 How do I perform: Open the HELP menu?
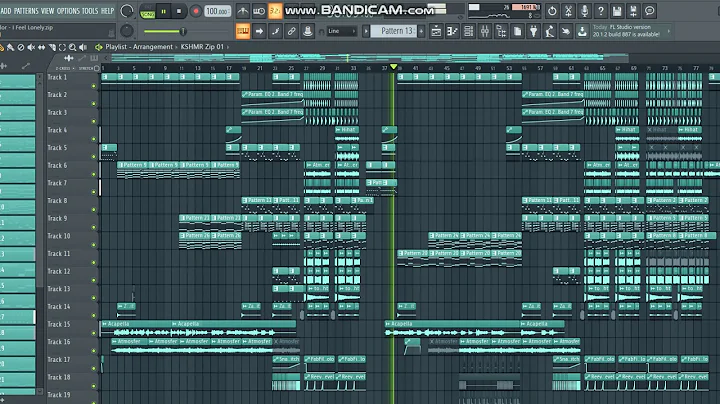[x=107, y=11]
